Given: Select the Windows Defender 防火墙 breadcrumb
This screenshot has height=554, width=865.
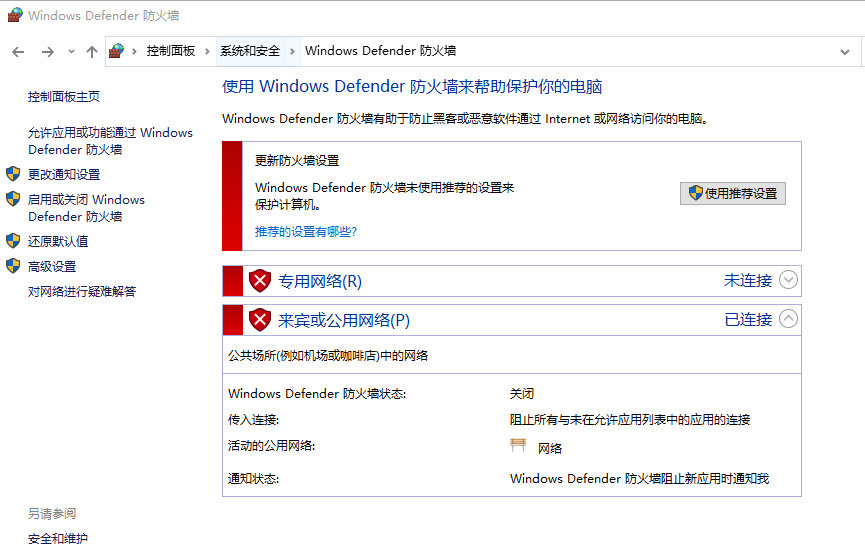Looking at the screenshot, I should 381,51.
